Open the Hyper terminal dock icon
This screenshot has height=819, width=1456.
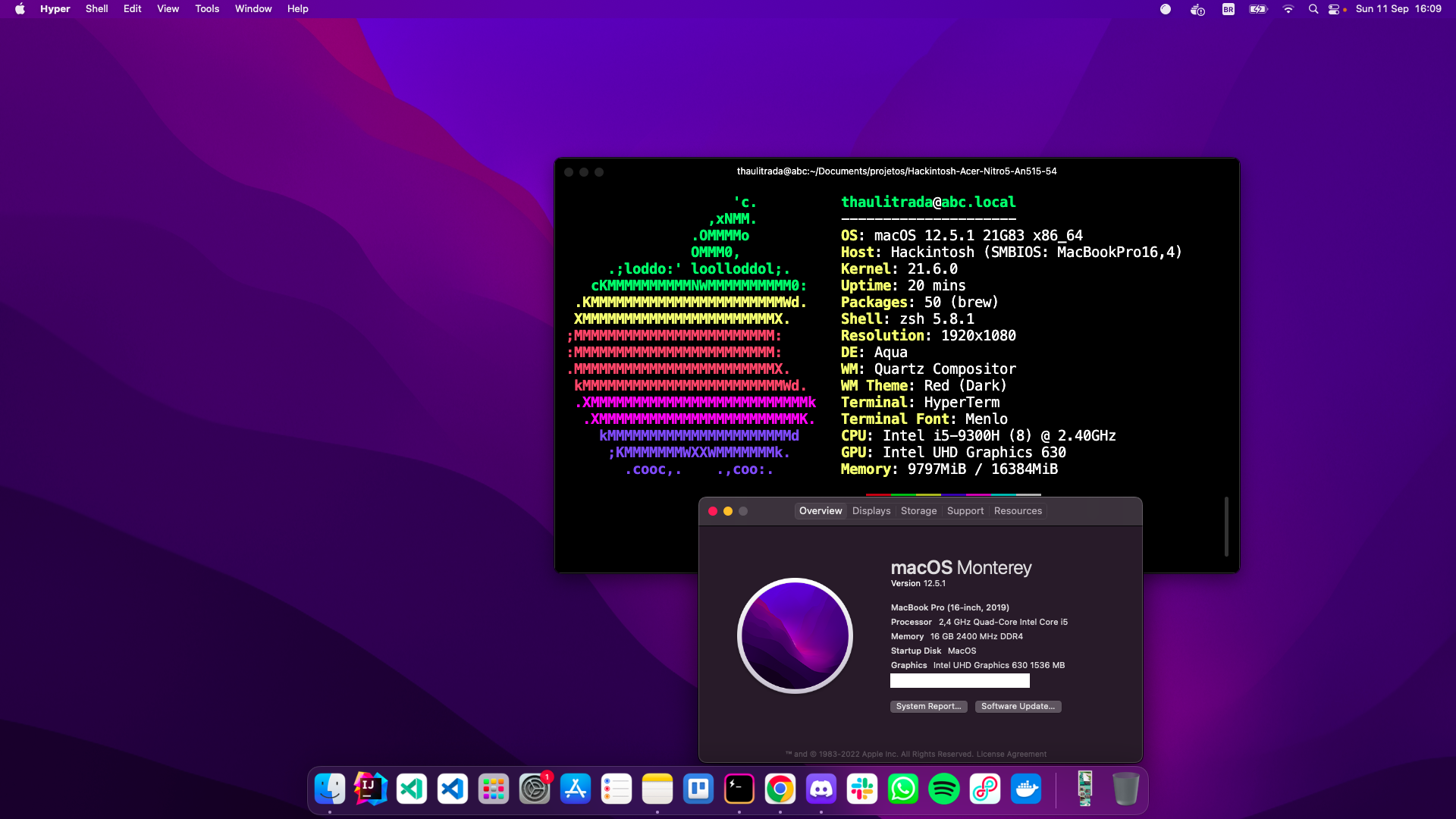pos(739,789)
